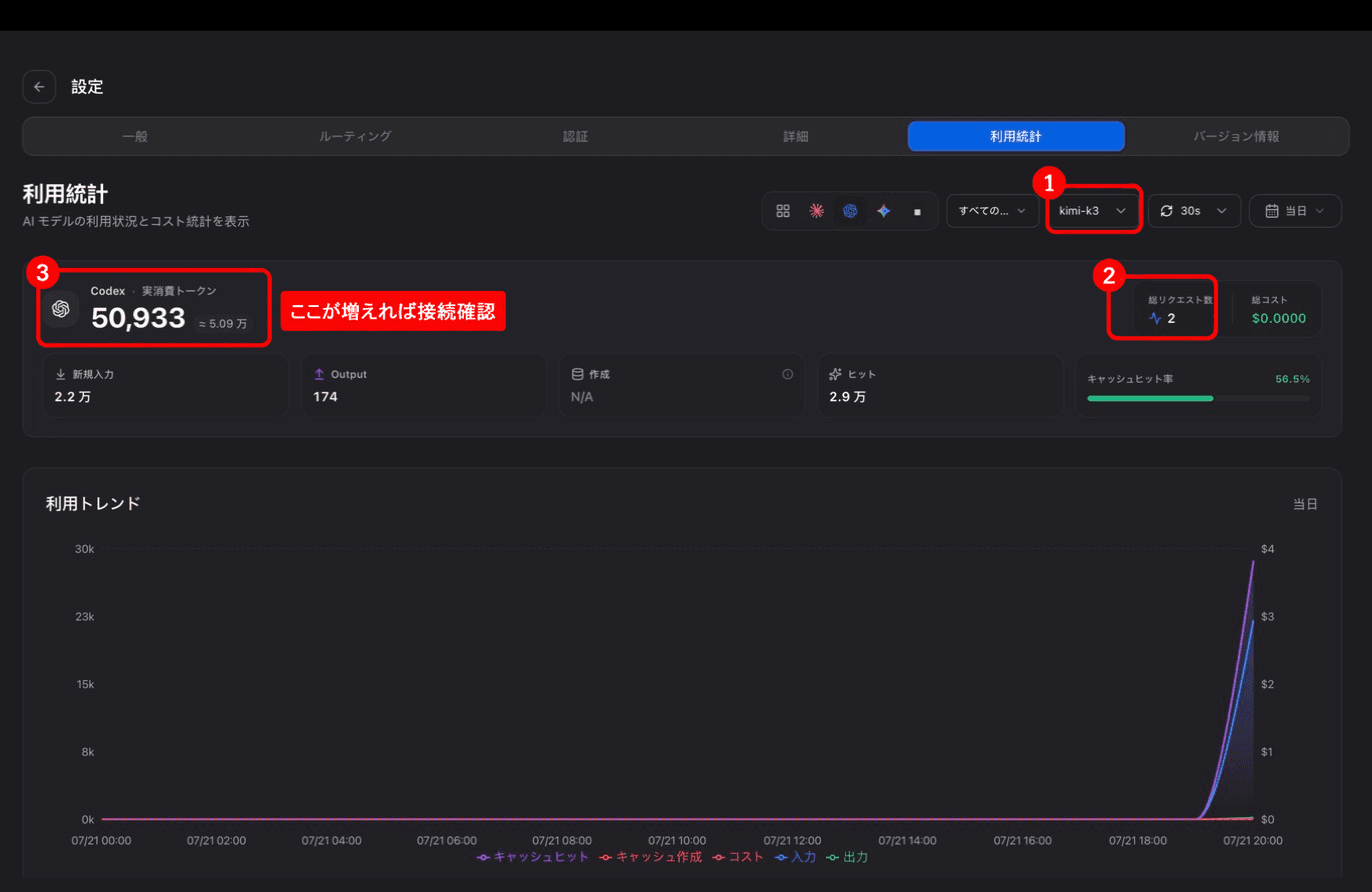Switch to the 一般 tab
Screen dimensions: 1372x892
pos(135,136)
